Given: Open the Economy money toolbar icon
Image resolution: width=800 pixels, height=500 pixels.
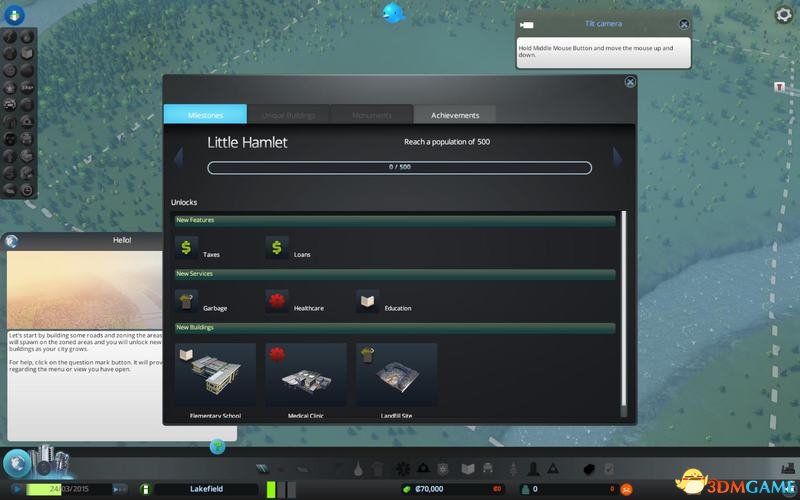Looking at the screenshot, I should 589,469.
